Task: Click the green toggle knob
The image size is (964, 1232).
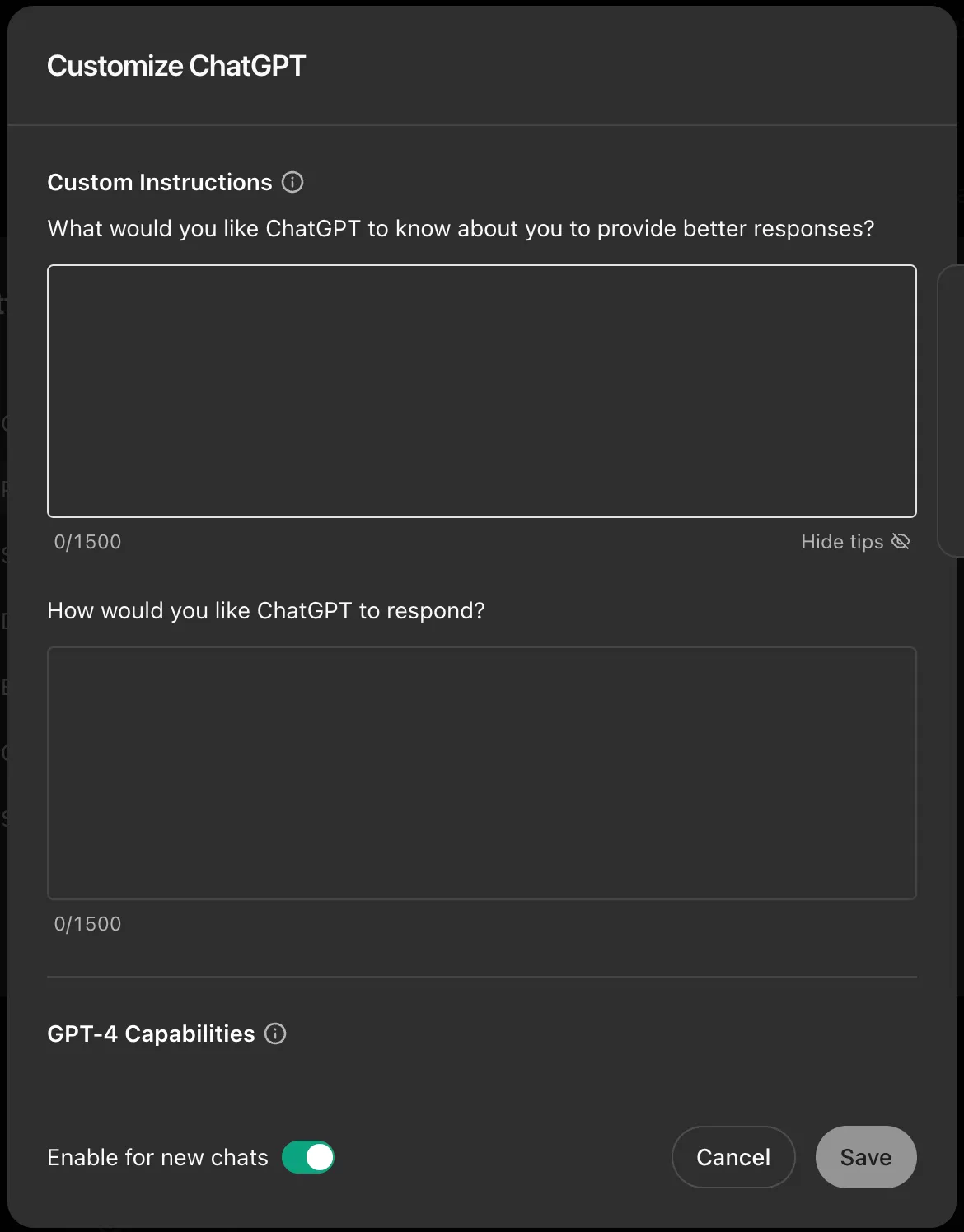Action: pyautogui.click(x=317, y=1157)
